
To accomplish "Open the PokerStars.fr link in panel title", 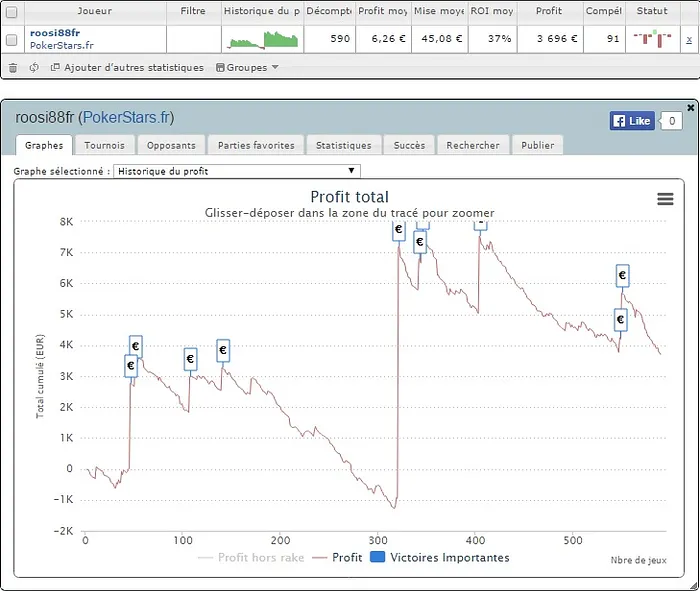I will coord(126,117).
